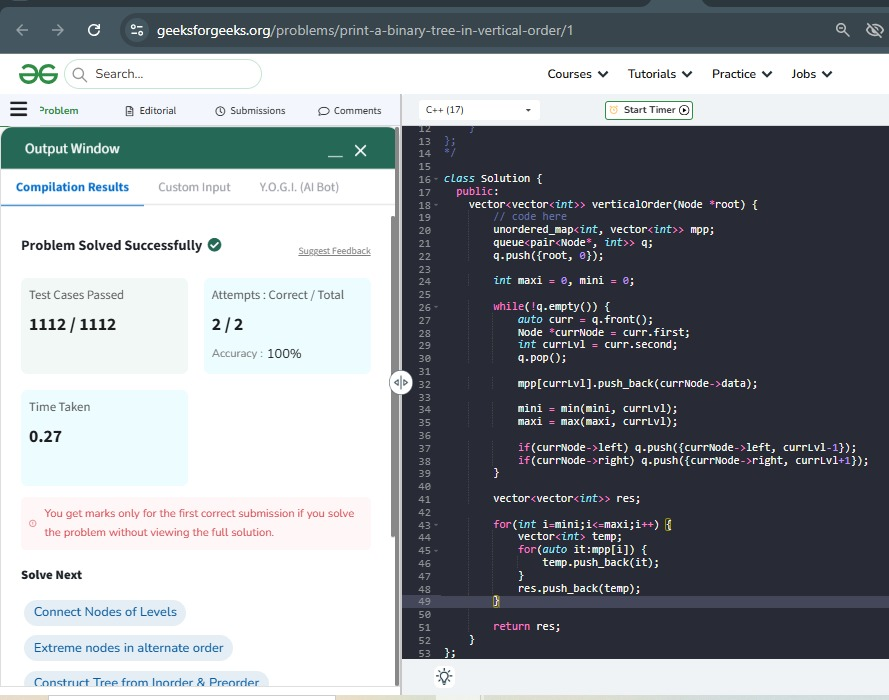Click the 'class Solution {' code line
889x700 pixels.
coord(493,179)
